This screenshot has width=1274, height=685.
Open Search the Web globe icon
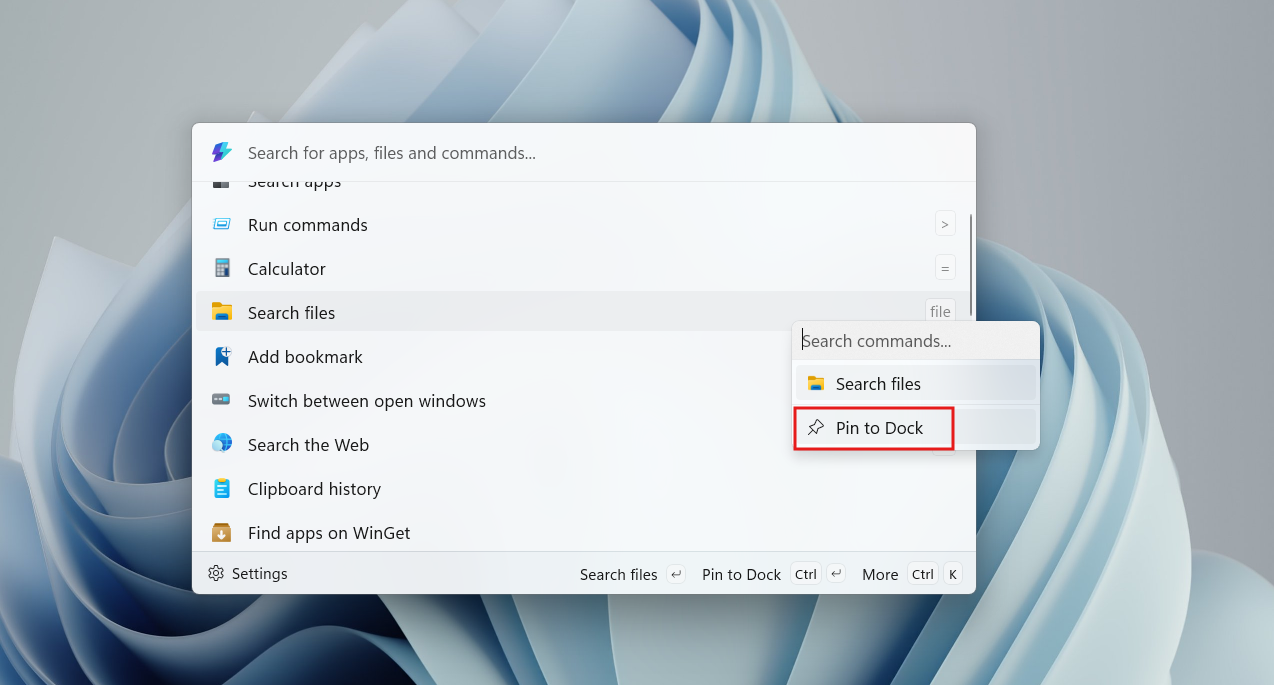221,444
